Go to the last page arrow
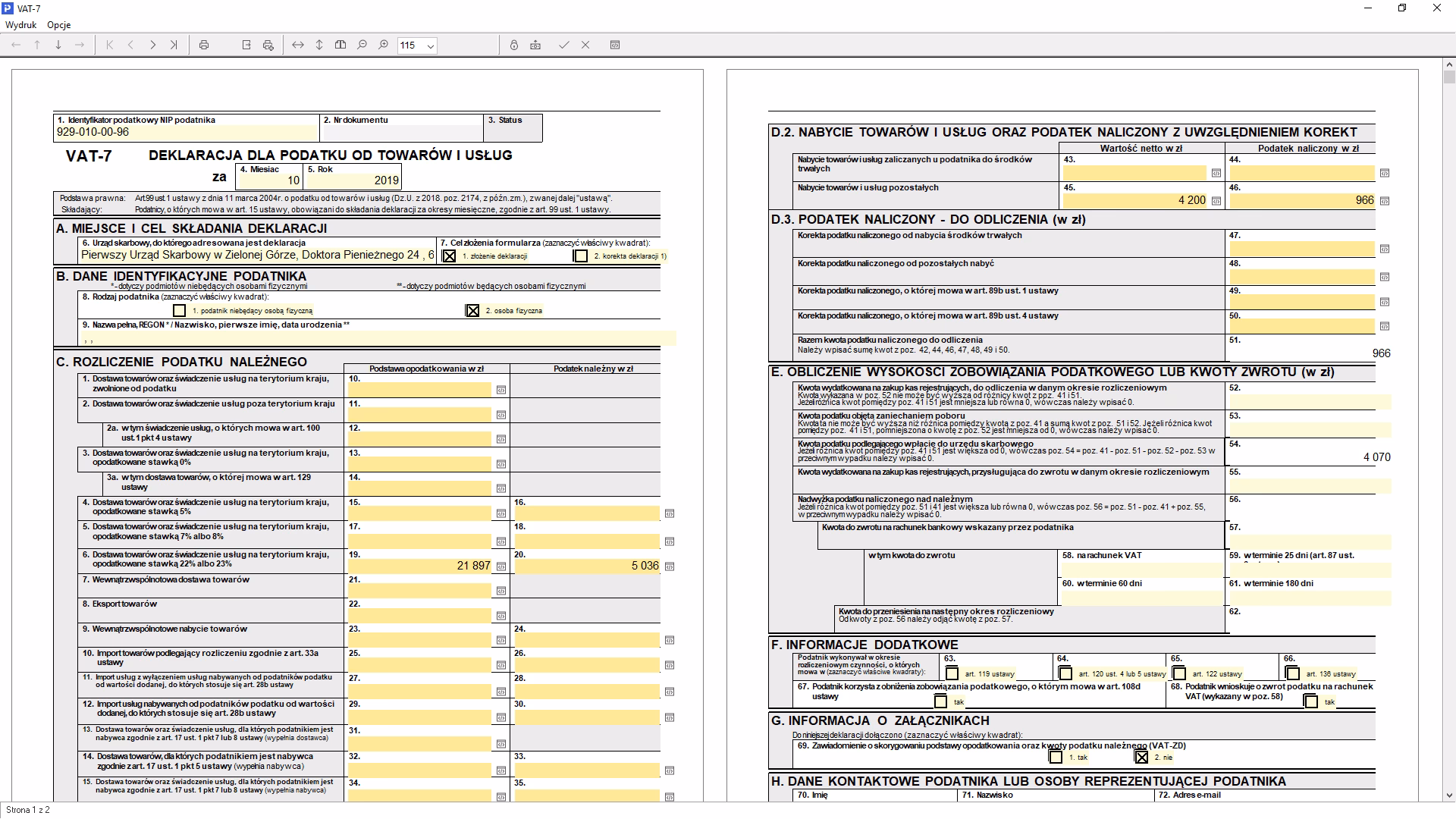The width and height of the screenshot is (1456, 819). tap(174, 45)
